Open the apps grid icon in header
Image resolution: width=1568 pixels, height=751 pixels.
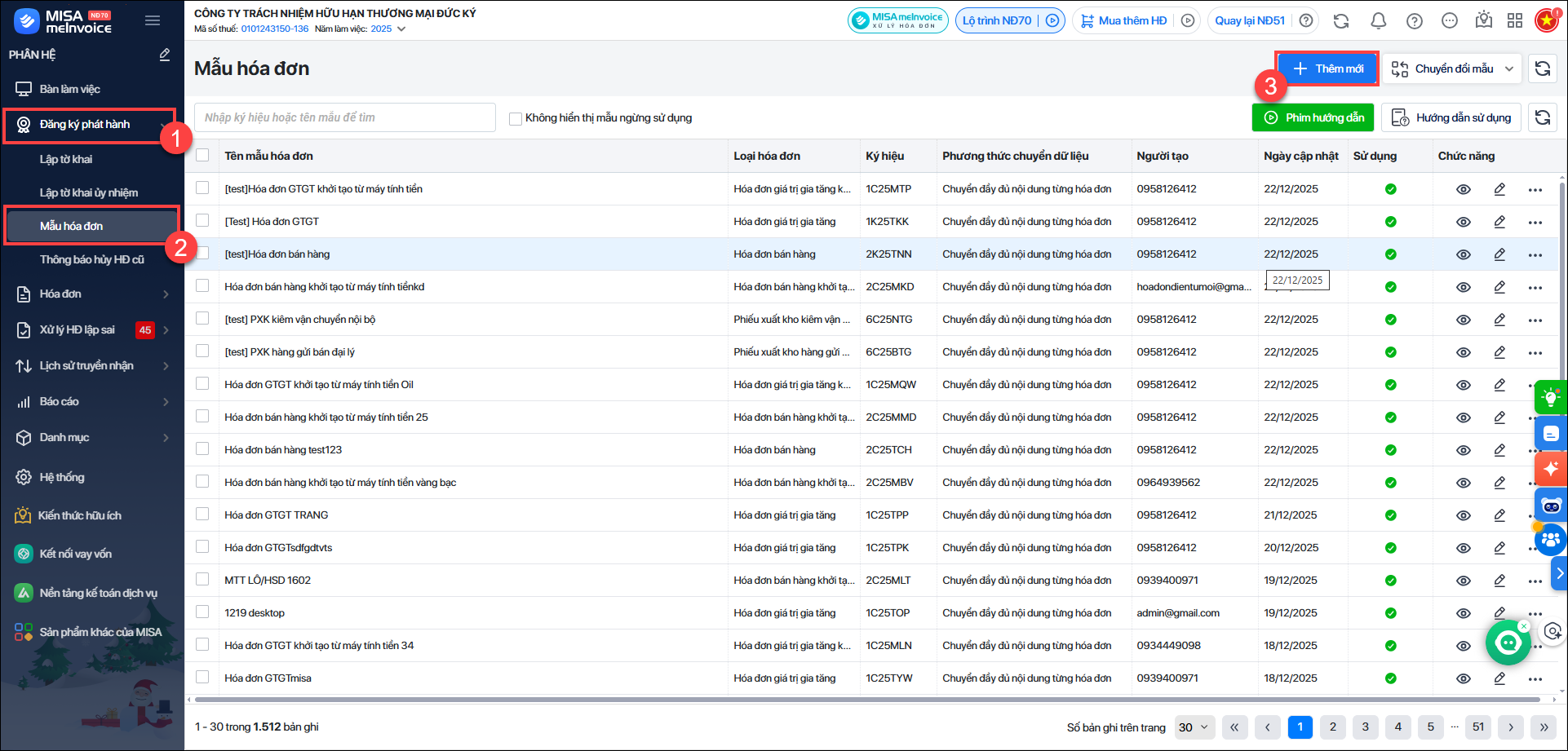(x=1515, y=21)
